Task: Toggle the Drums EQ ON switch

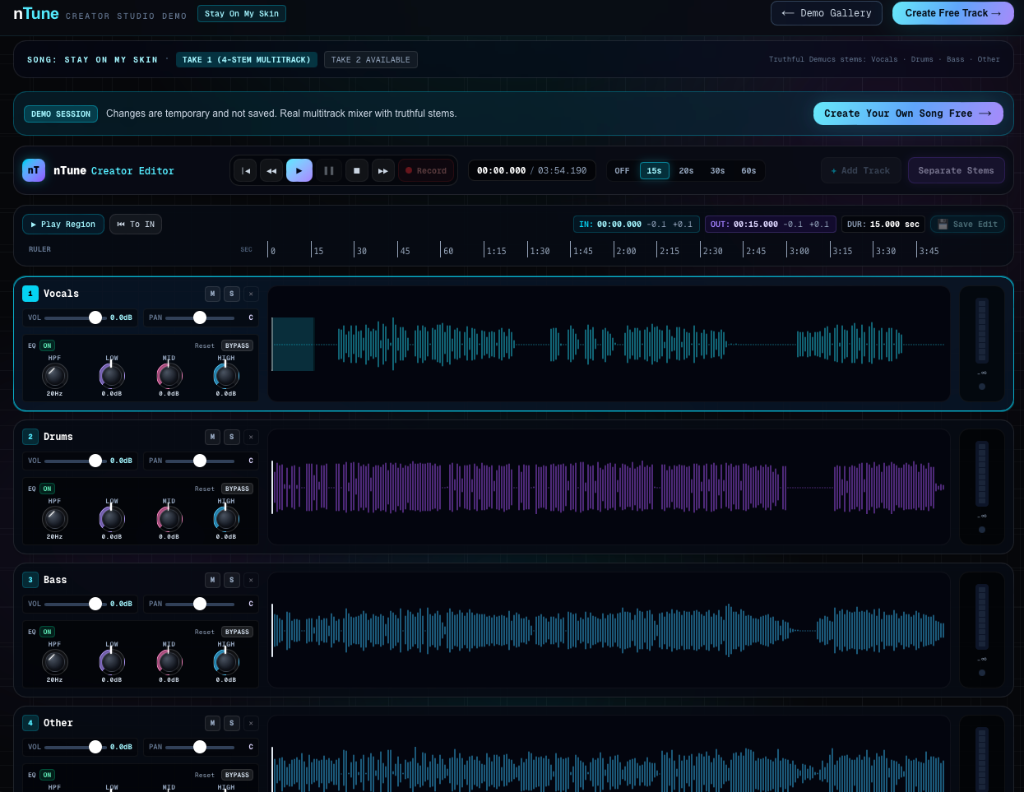Action: (x=47, y=488)
